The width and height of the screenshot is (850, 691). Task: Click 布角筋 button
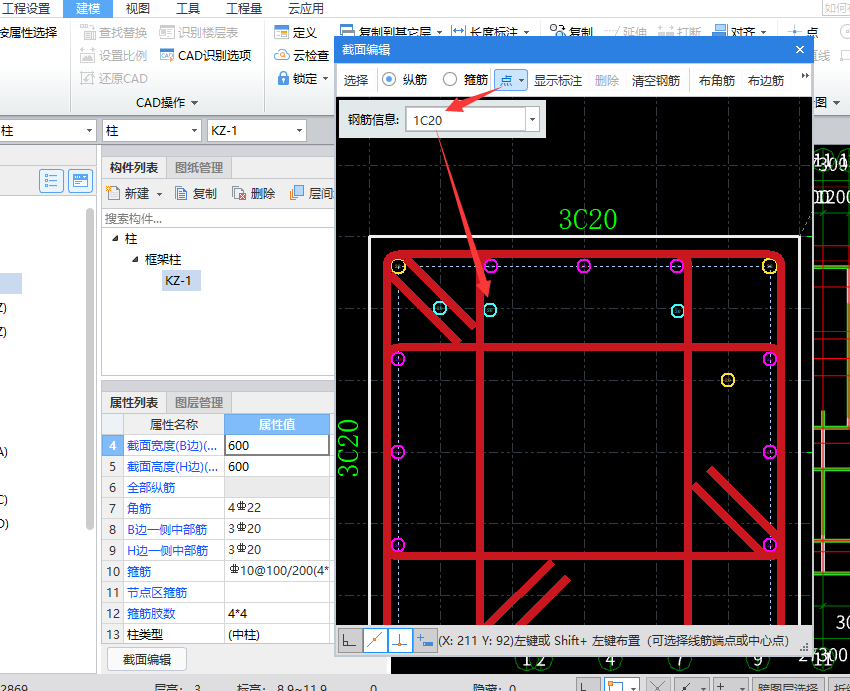click(717, 80)
